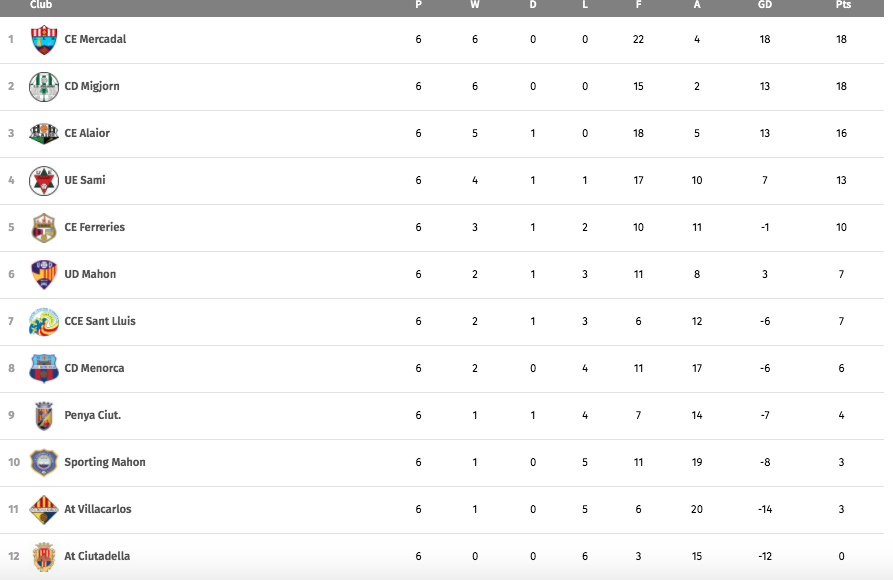Open the CE Alaior crest icon
893x580 pixels.
(44, 133)
